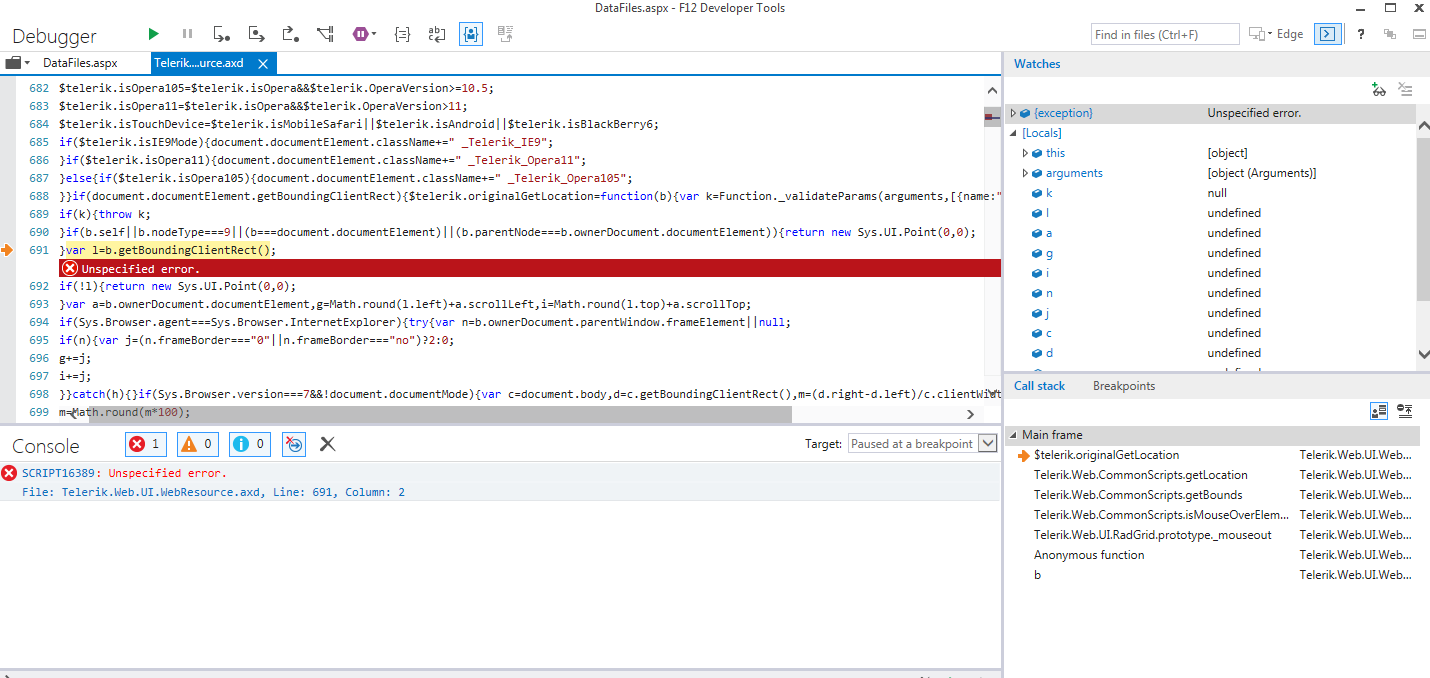1430x678 pixels.
Task: Click the Delete all watches icon
Action: pos(1405,90)
